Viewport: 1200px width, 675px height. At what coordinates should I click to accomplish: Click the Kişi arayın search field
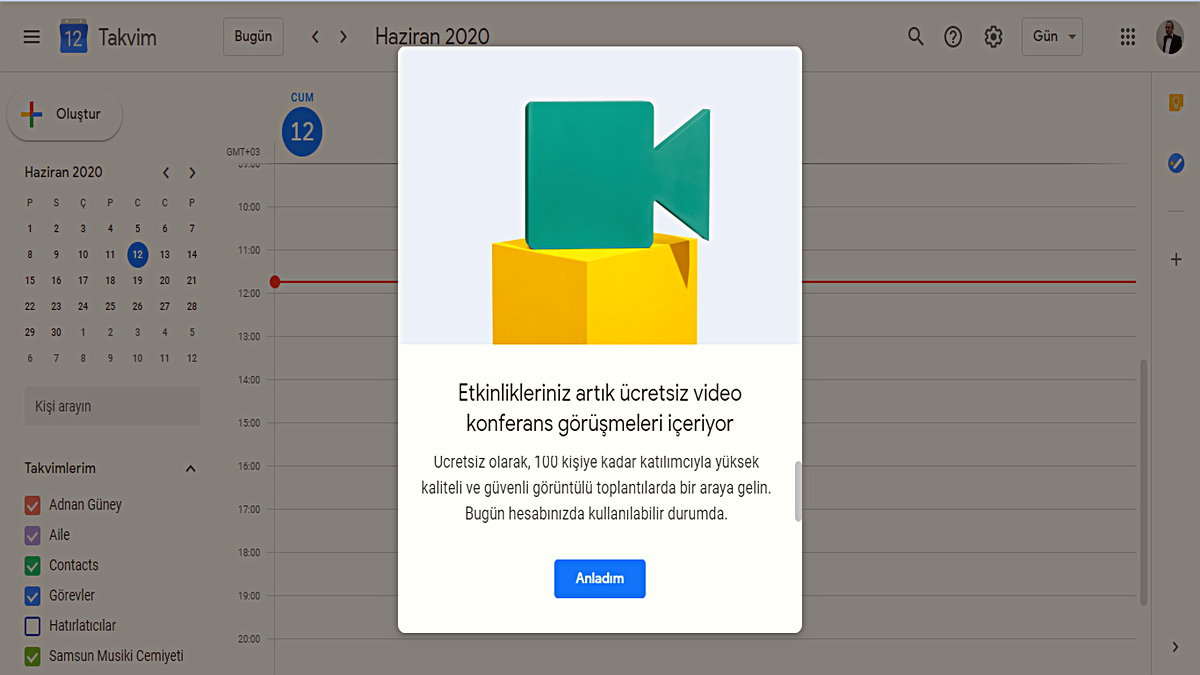pos(112,407)
